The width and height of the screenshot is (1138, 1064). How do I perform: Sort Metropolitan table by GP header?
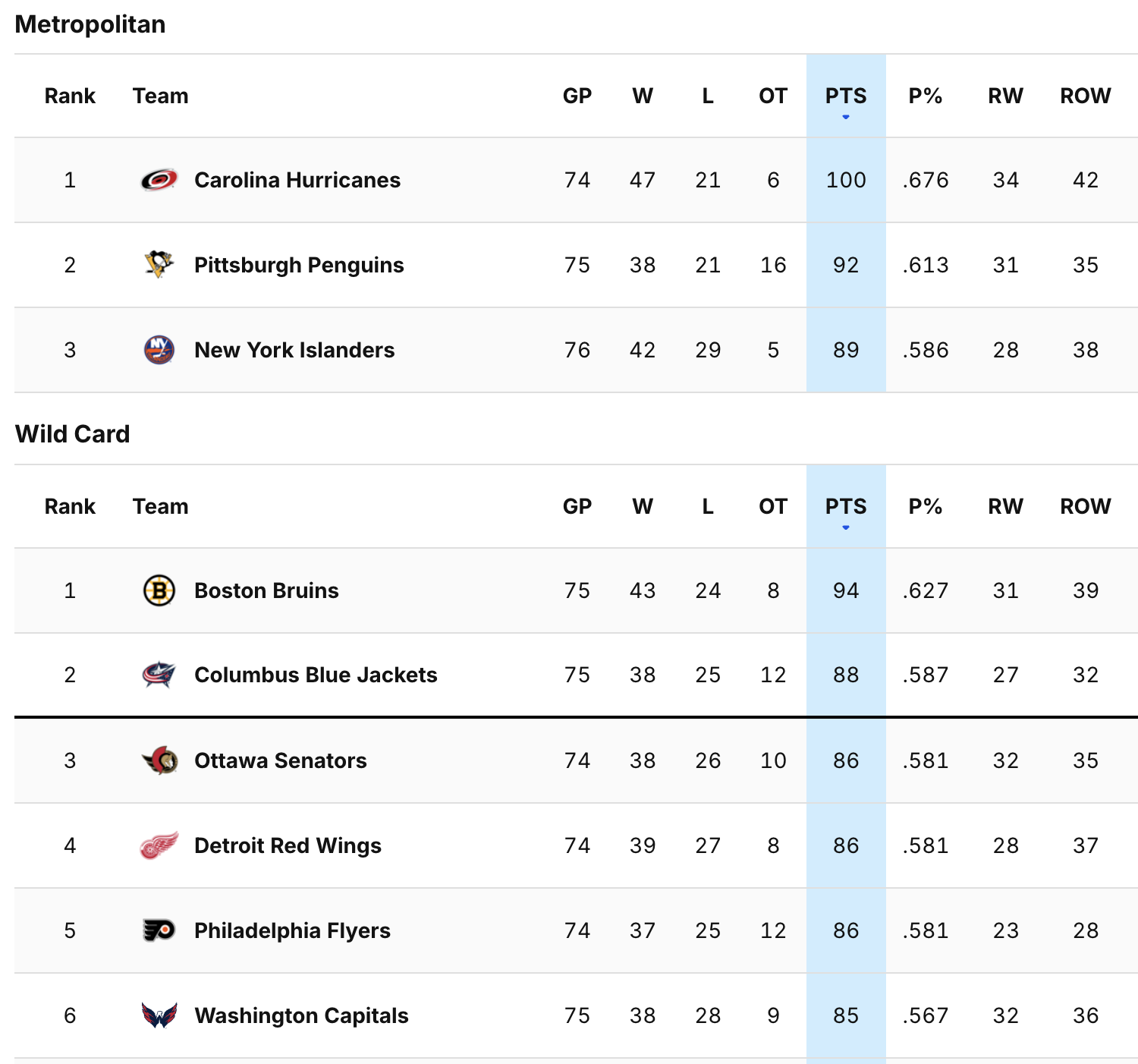click(577, 96)
